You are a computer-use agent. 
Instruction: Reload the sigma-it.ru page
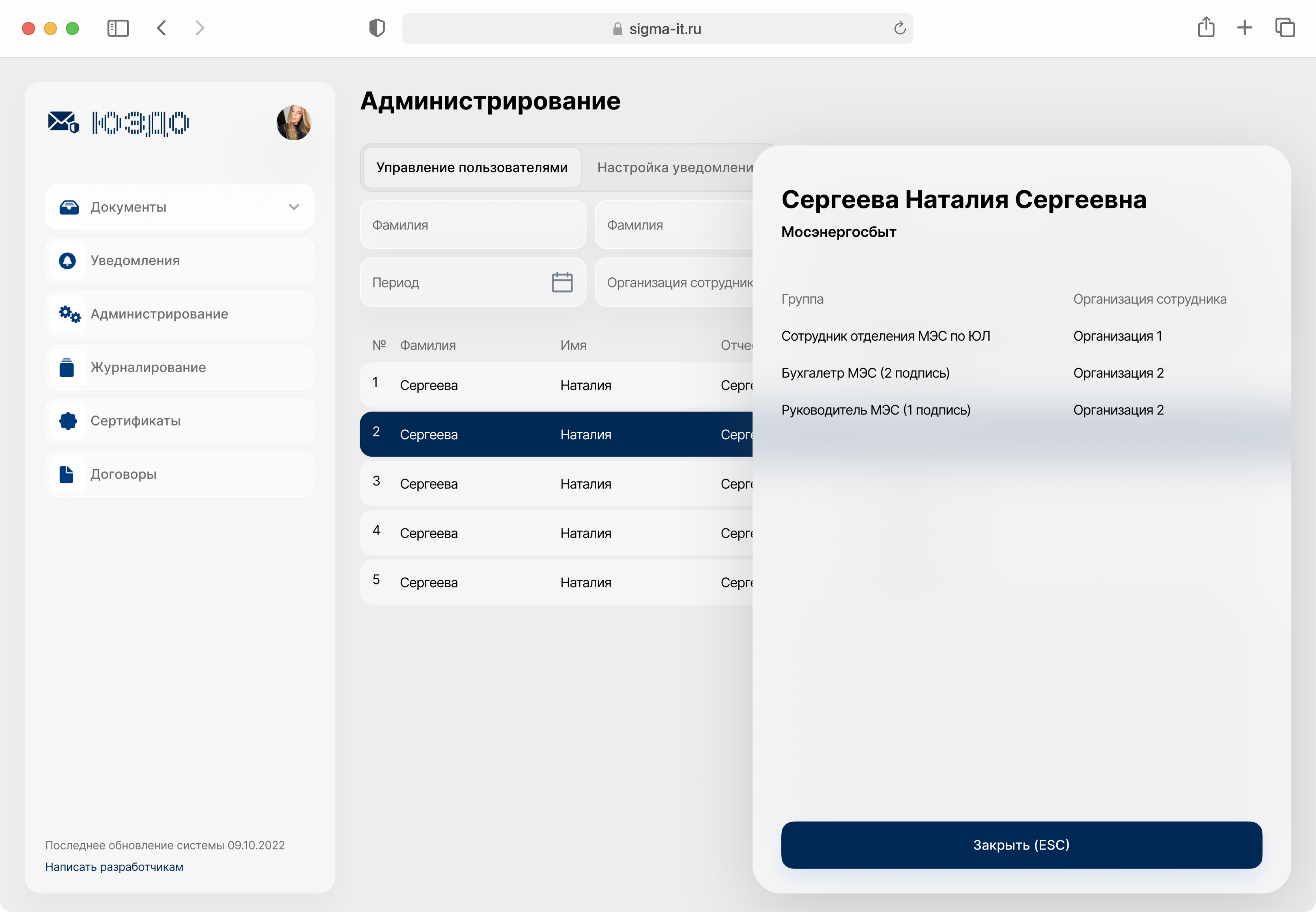(899, 28)
